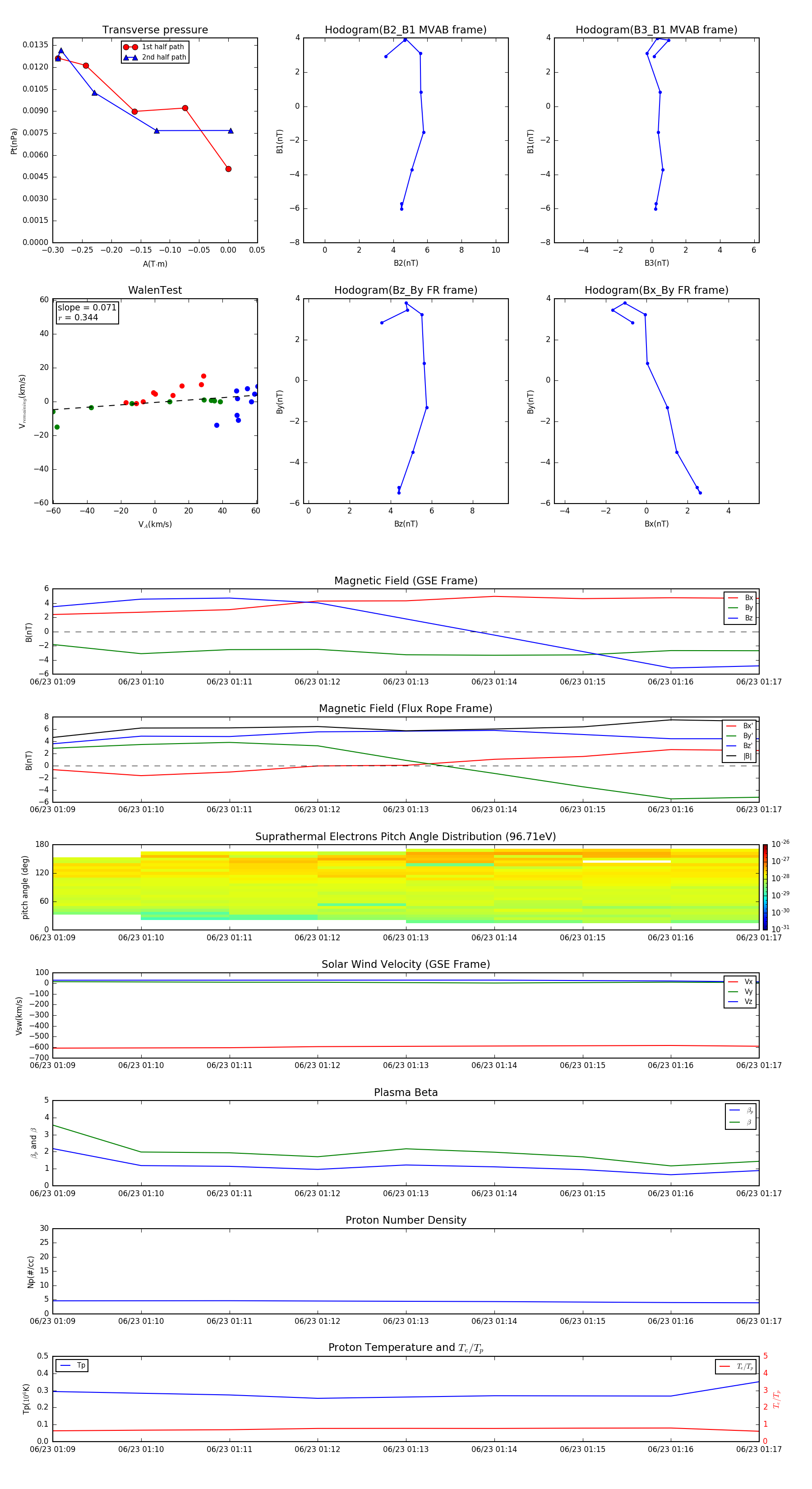The height and width of the screenshot is (1489, 812).
Task: Select the Vx entry in velocity legend
Action: (x=740, y=981)
